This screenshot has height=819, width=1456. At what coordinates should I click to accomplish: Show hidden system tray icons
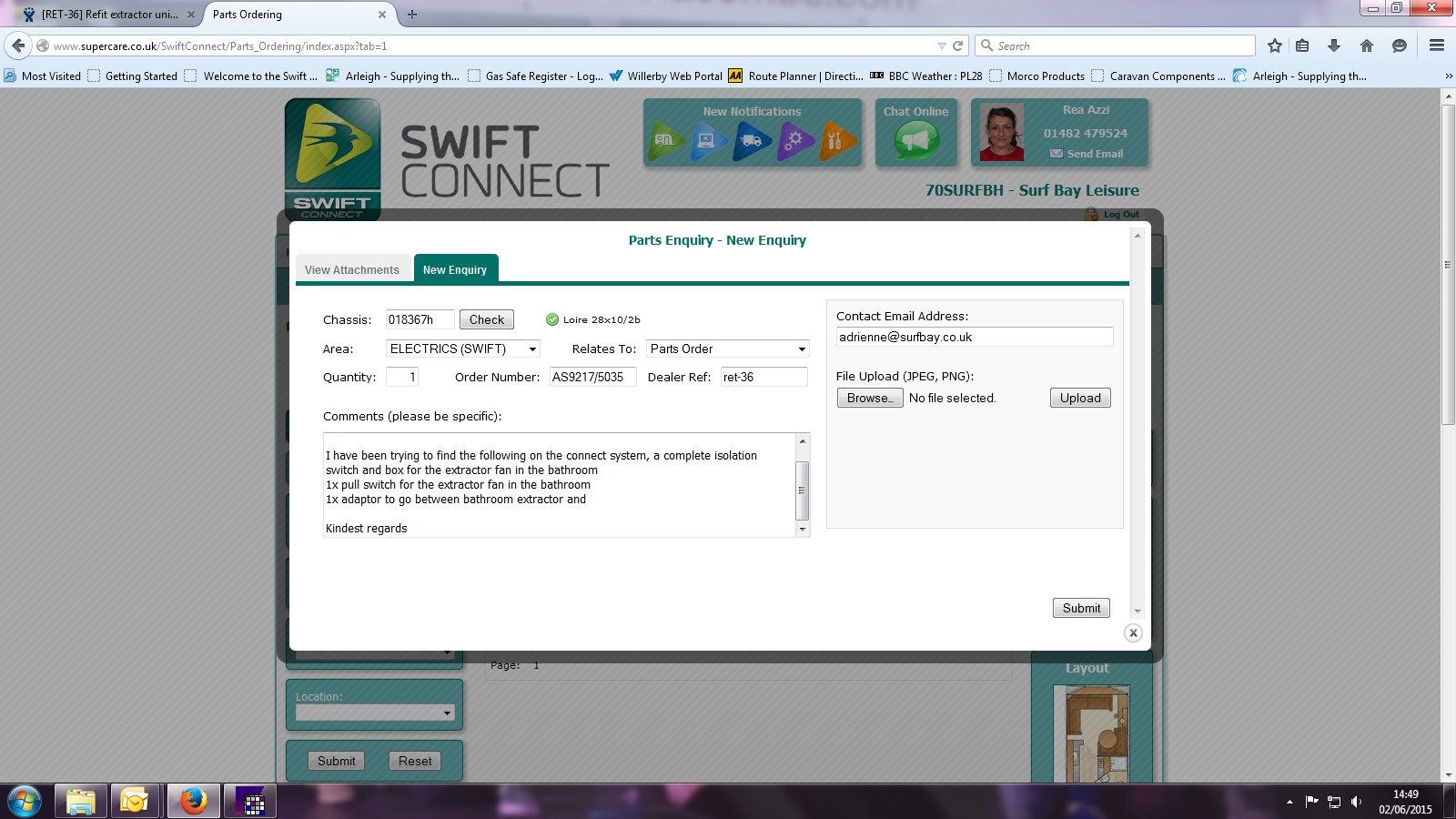pos(1289,802)
